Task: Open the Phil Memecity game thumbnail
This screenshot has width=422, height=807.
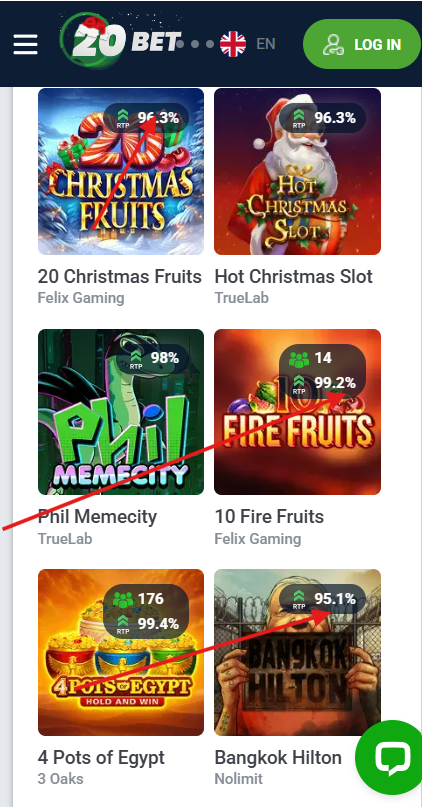Action: 121,412
